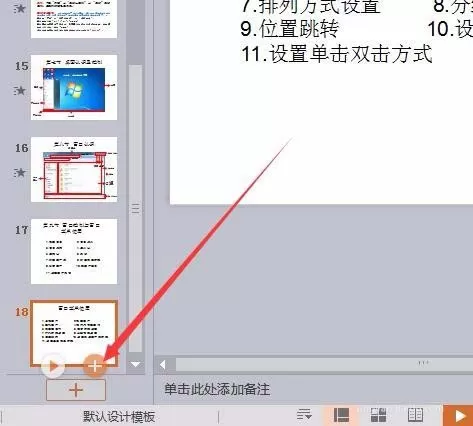
Task: Toggle notes panel icon in status bar
Action: [x=304, y=415]
